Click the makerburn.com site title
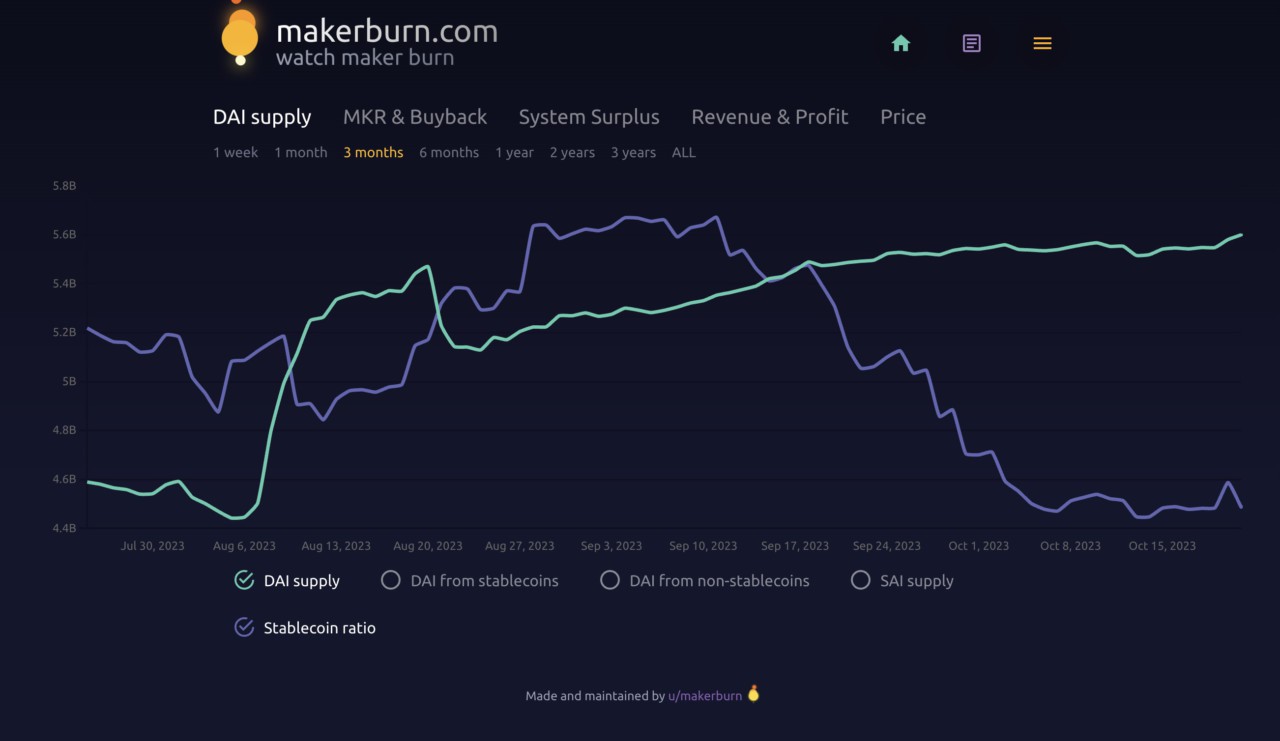1280x741 pixels. [x=386, y=31]
